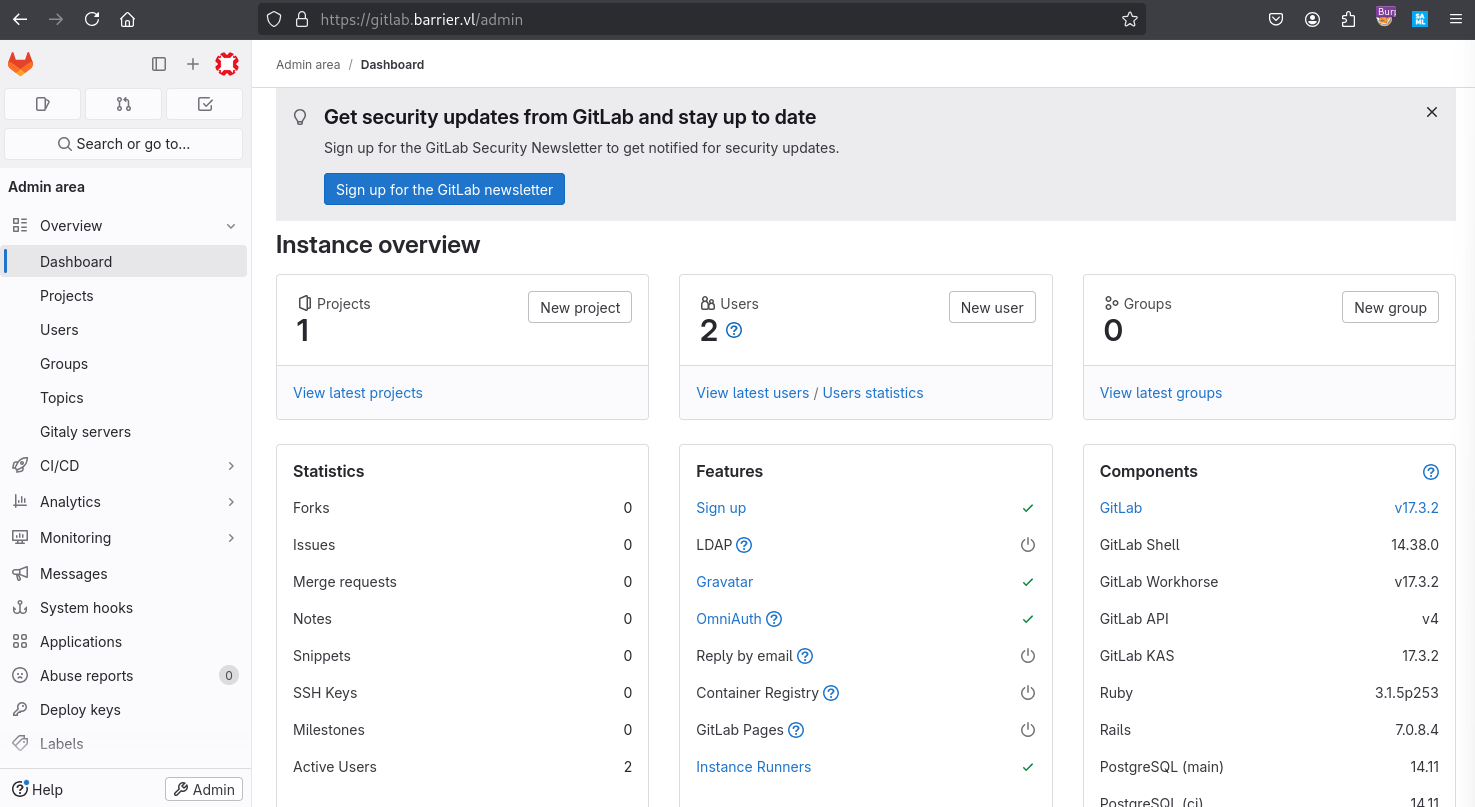Open the Users statistics link
The height and width of the screenshot is (807, 1475).
tap(873, 393)
